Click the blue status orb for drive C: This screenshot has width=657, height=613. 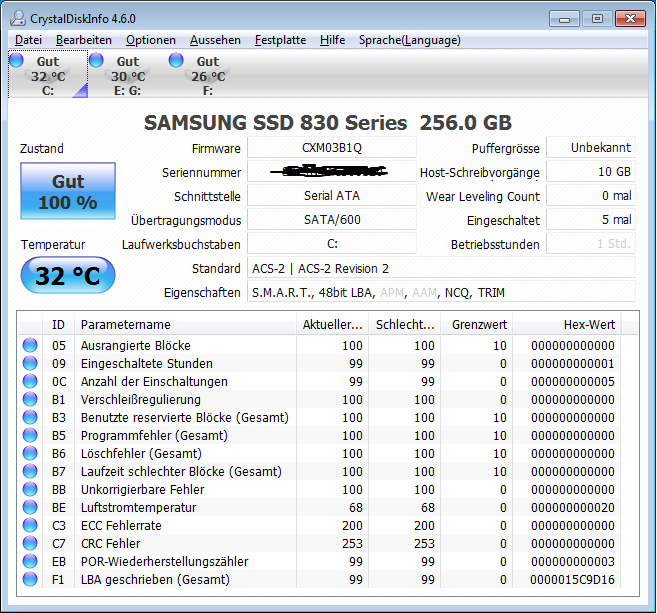click(x=17, y=60)
